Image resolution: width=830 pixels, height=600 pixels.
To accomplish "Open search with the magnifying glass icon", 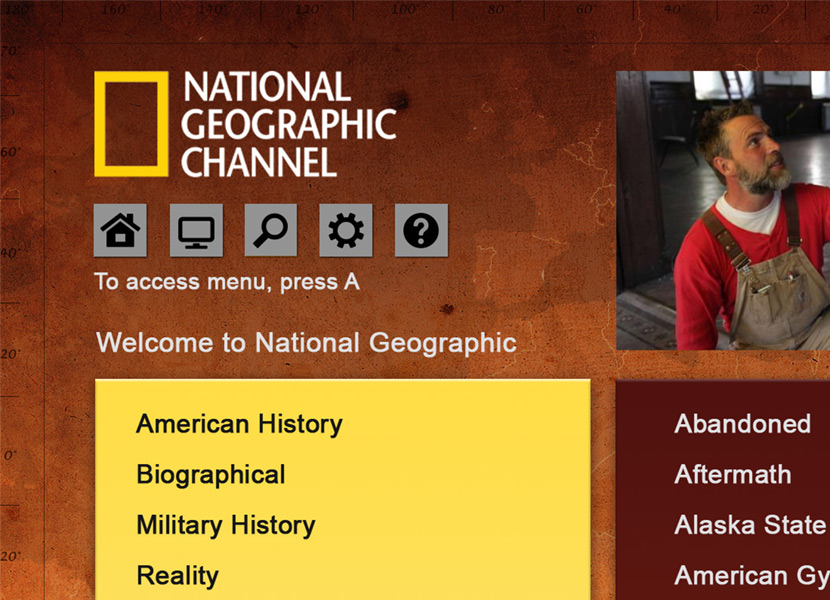I will pos(270,230).
